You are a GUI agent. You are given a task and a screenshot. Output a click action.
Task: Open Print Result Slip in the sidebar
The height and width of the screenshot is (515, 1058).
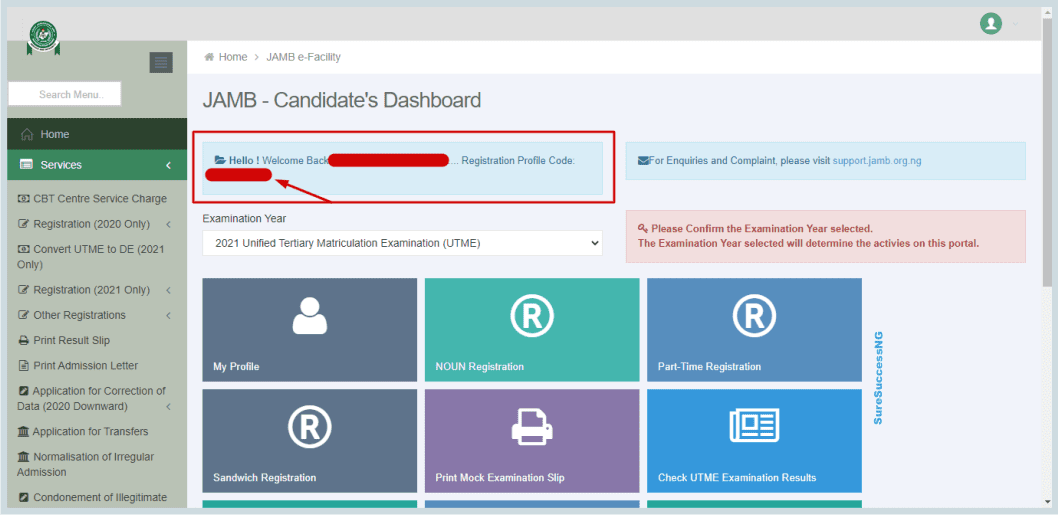tap(72, 340)
